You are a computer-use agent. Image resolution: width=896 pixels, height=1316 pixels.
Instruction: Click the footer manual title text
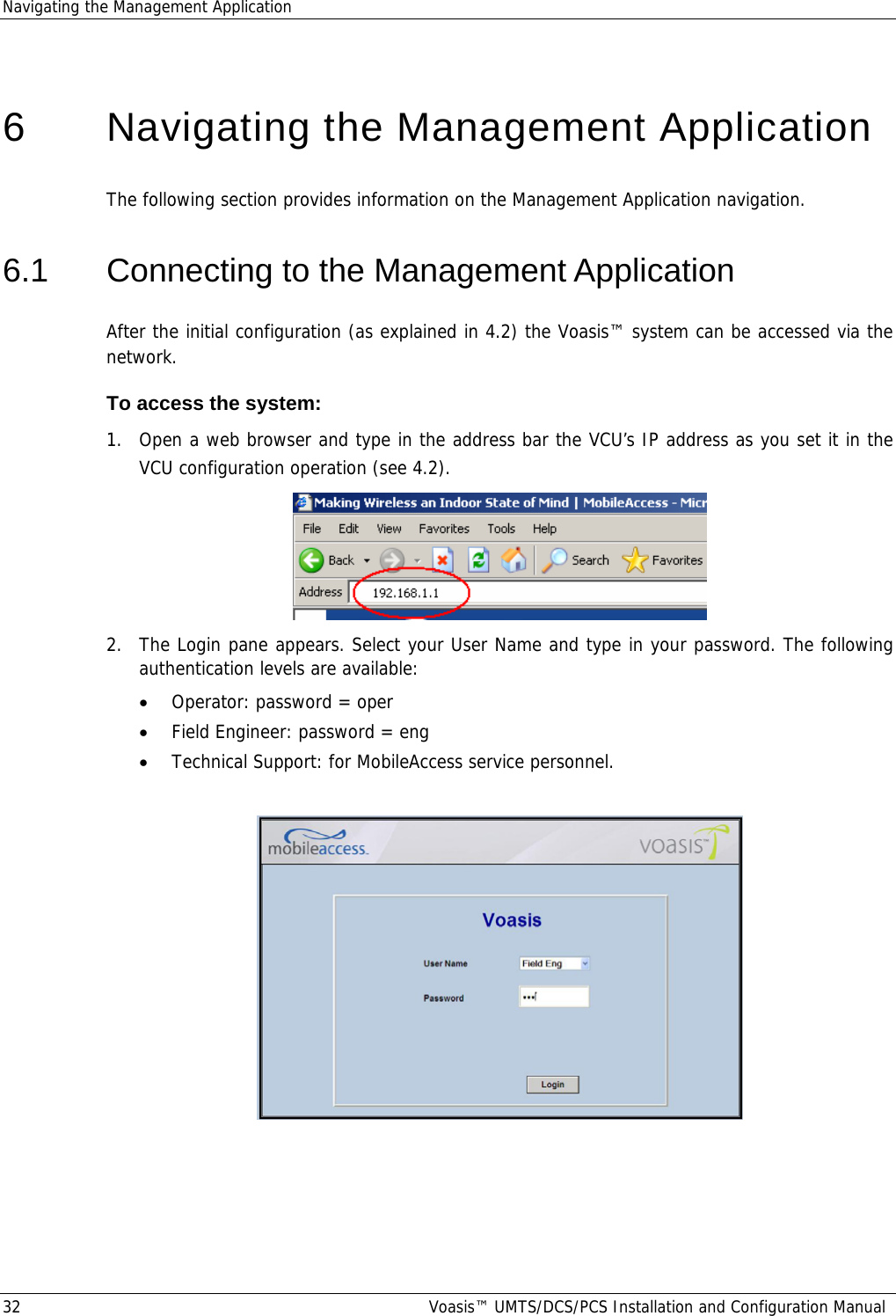[657, 1307]
